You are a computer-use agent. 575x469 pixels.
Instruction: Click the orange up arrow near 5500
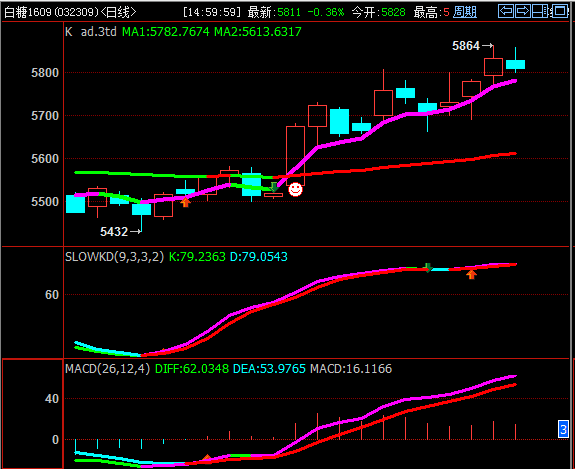click(x=186, y=202)
